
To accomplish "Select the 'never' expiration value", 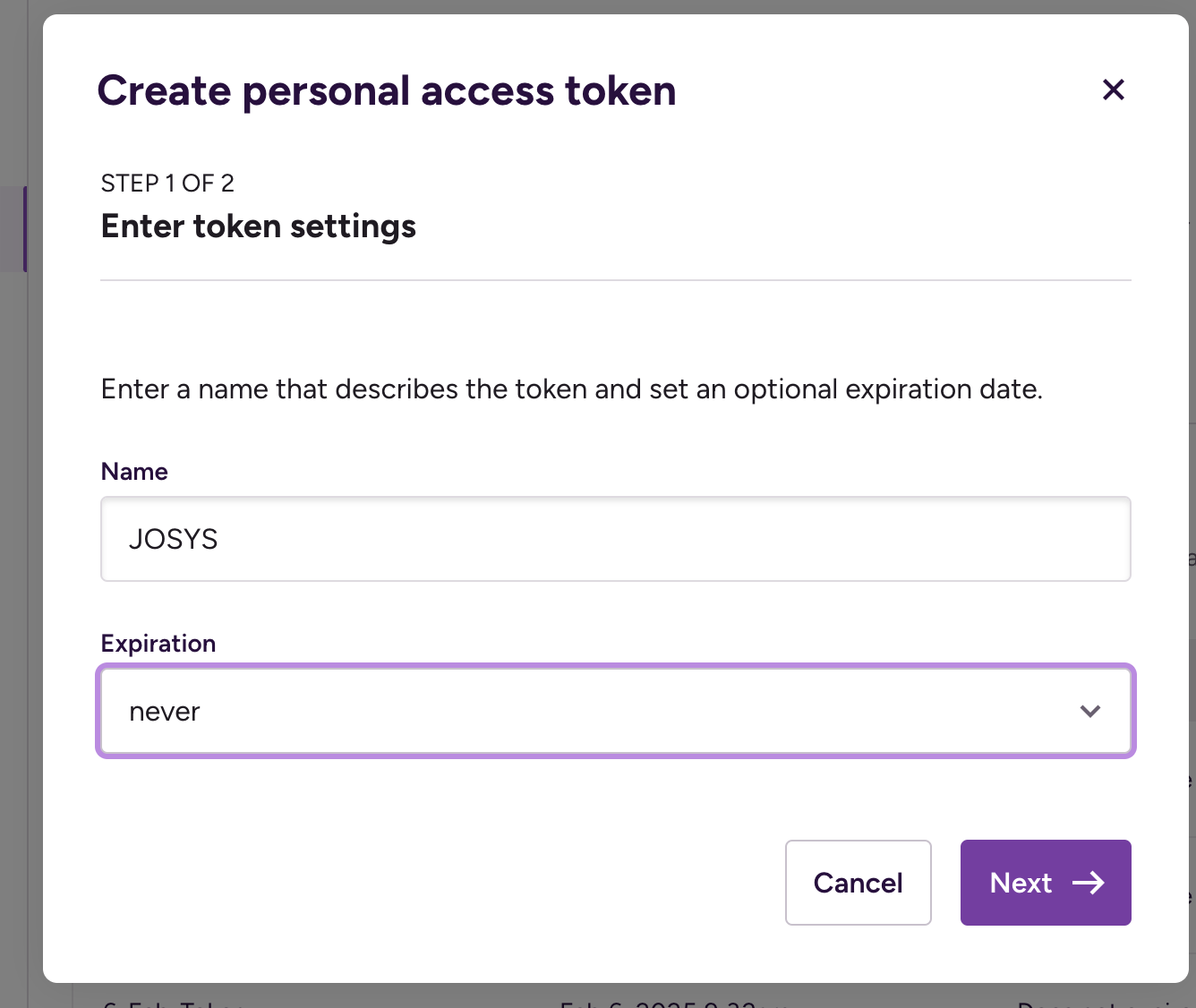I will point(165,712).
